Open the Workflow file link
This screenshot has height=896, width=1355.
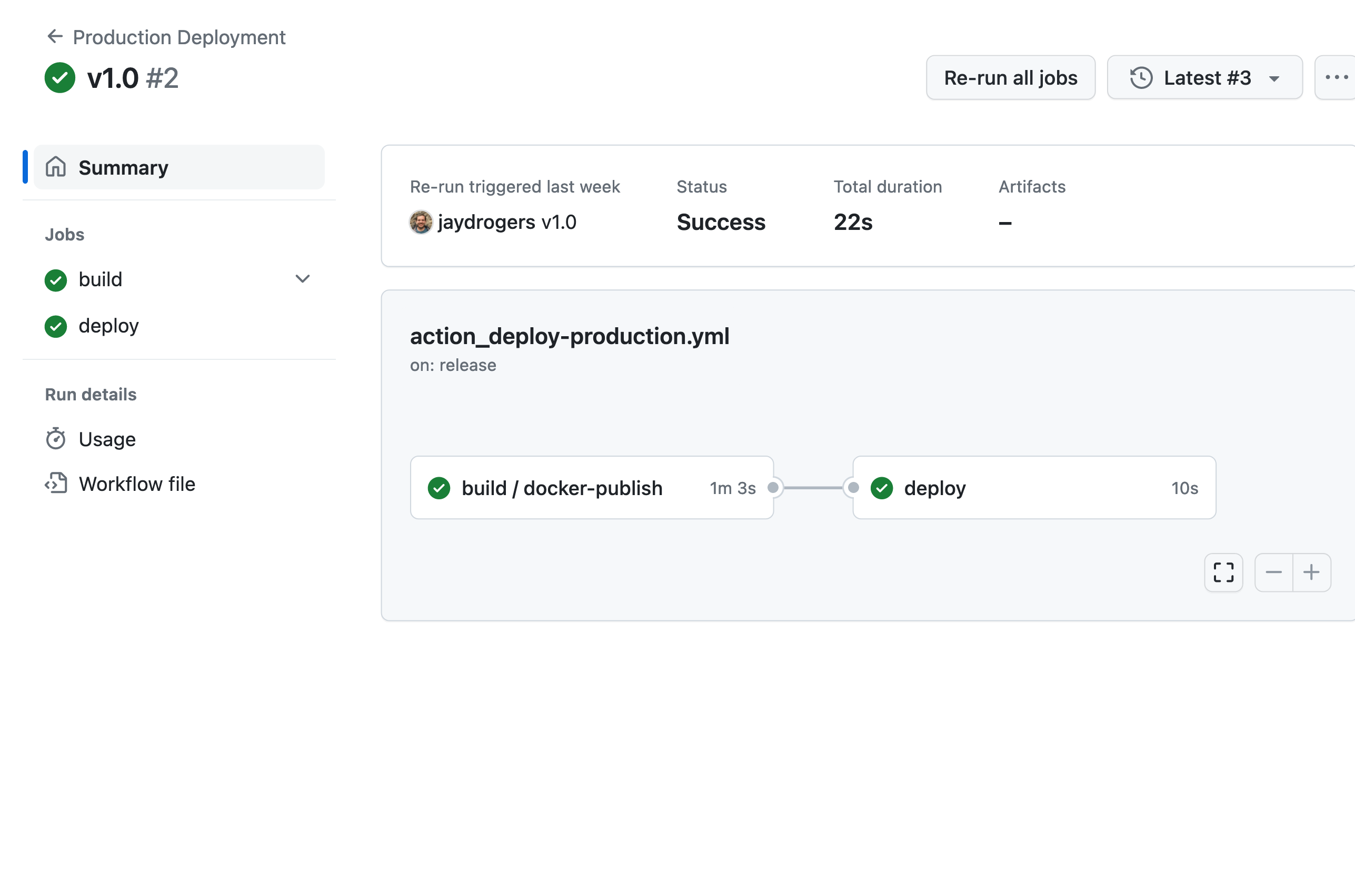point(137,484)
